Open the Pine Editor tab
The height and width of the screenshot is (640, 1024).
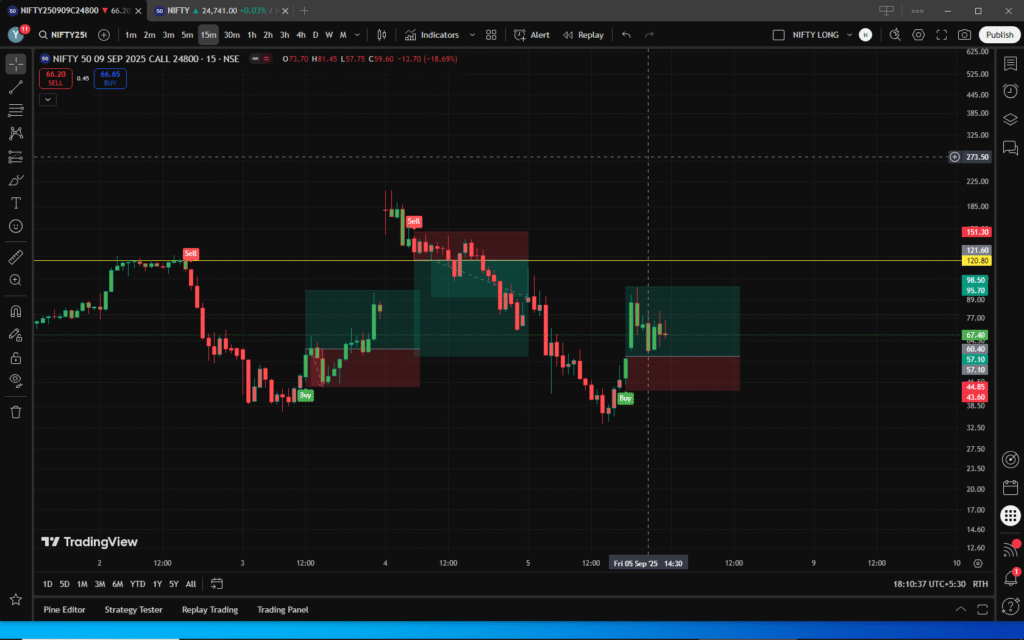coord(64,609)
